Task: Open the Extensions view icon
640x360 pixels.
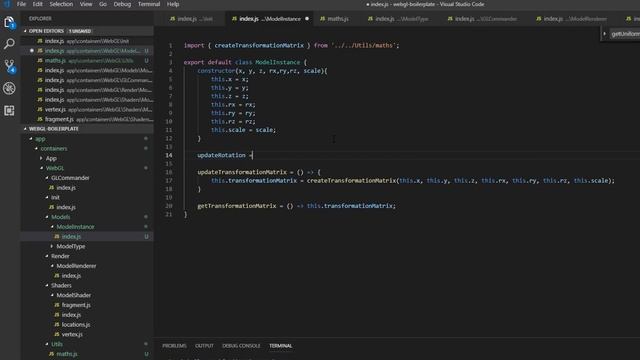Action: tap(9, 110)
